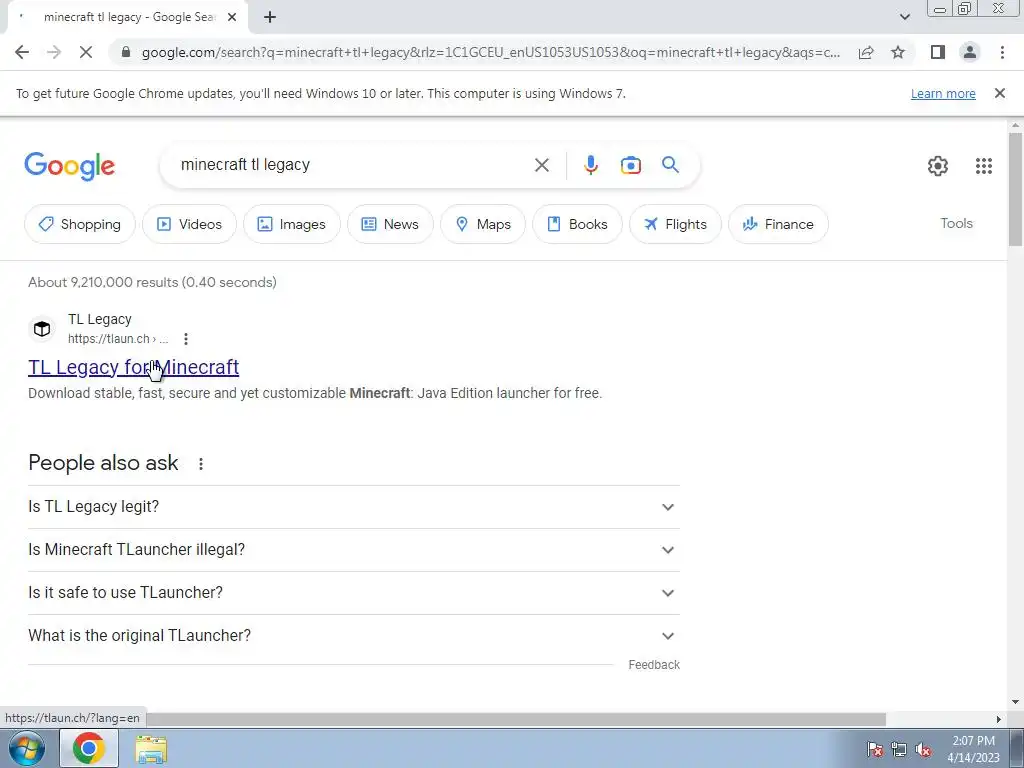The width and height of the screenshot is (1024, 768).
Task: Clear the search box text
Action: (541, 165)
